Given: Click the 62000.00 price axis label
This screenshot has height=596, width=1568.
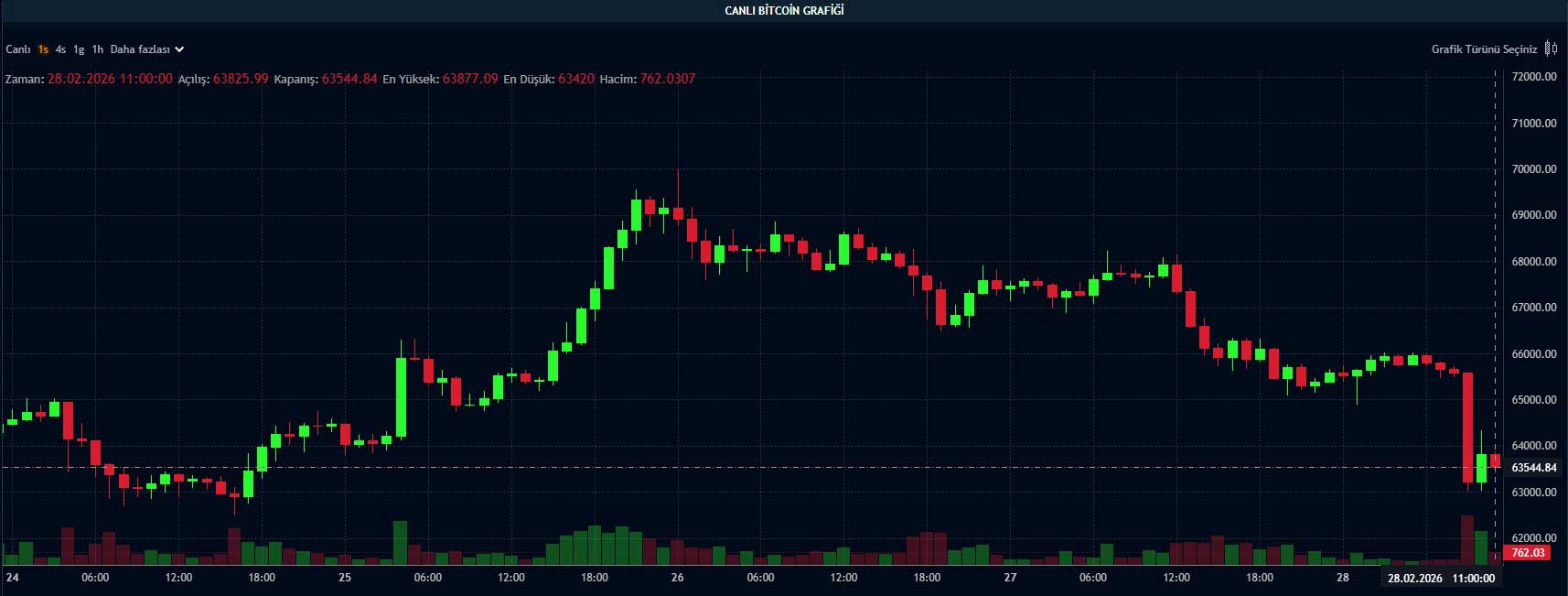Looking at the screenshot, I should pos(1533,538).
